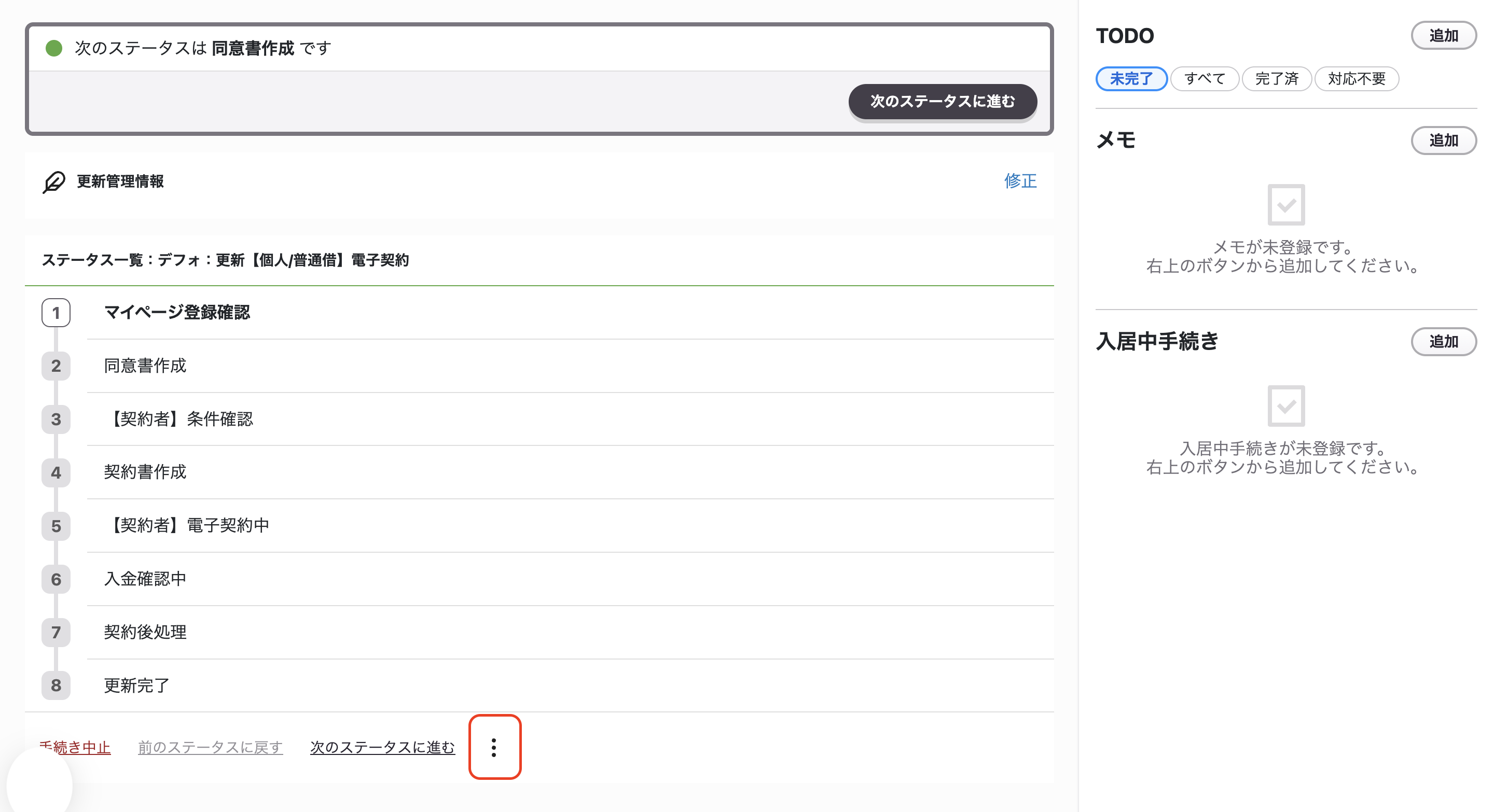Viewport: 1494px width, 812px height.
Task: Add a new 入居中手続き entry
Action: (1444, 342)
